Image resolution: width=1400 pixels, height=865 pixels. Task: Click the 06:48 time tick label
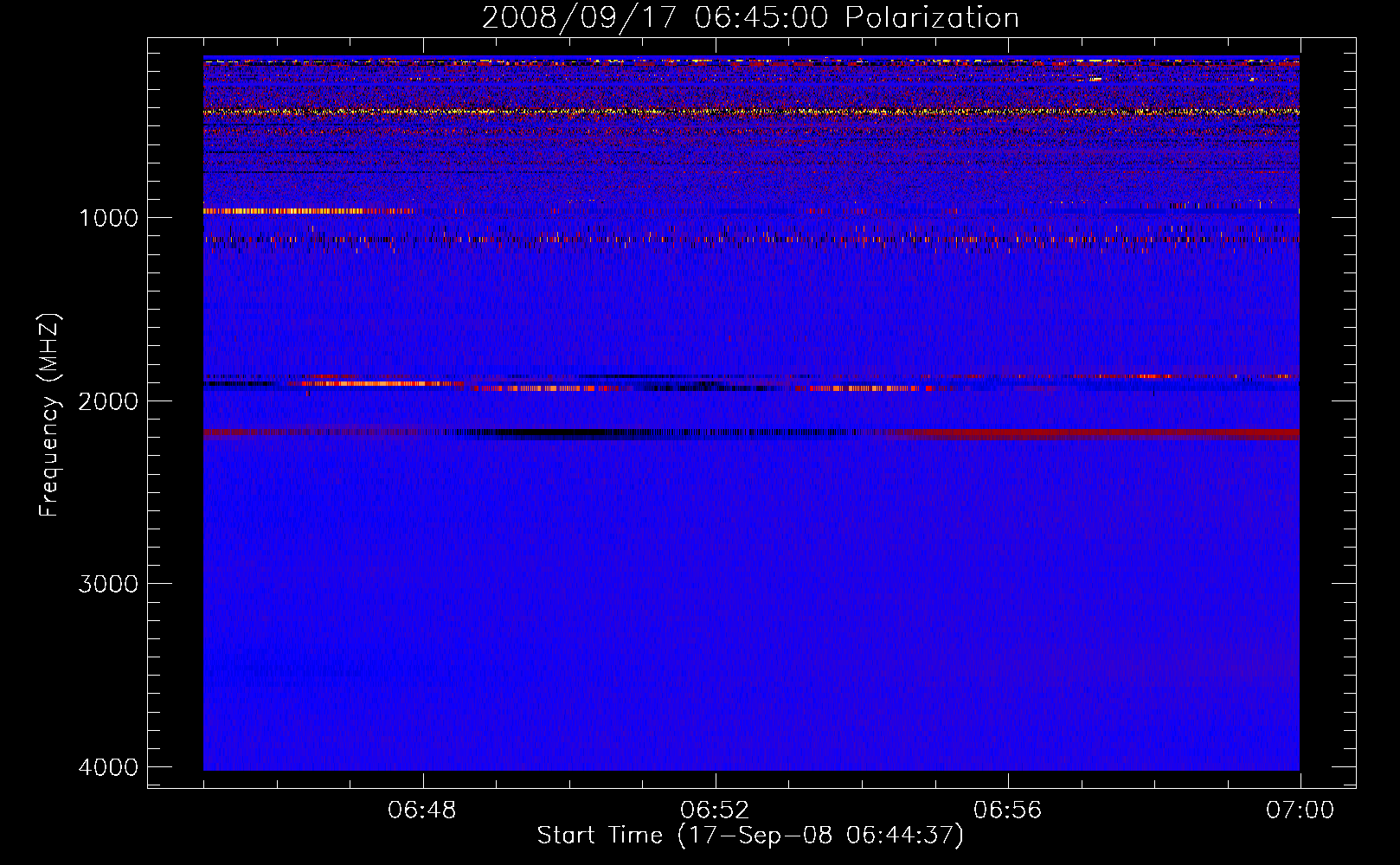click(422, 811)
